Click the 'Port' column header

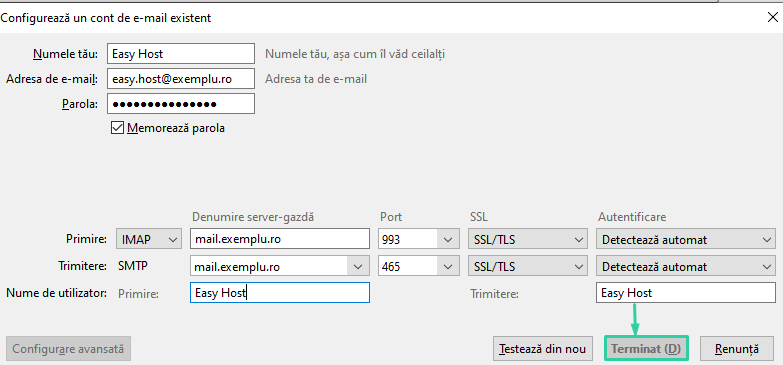391,217
